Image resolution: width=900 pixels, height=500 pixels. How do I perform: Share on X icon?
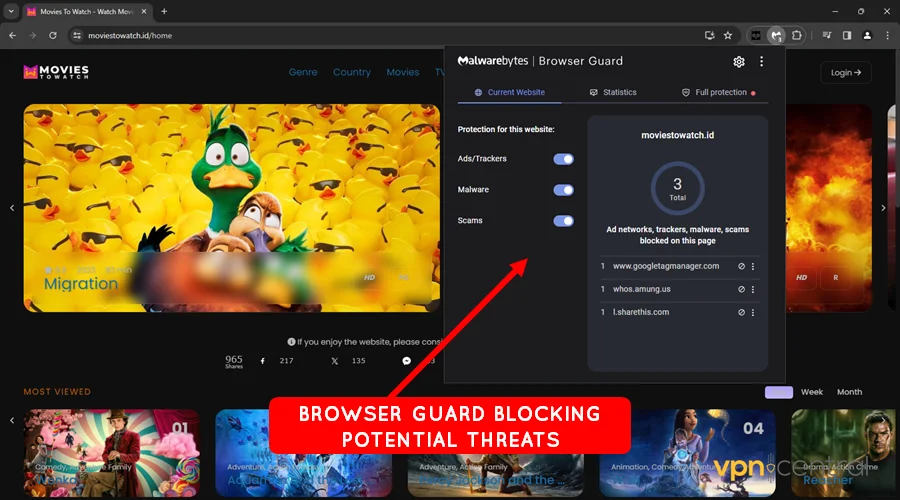335,361
